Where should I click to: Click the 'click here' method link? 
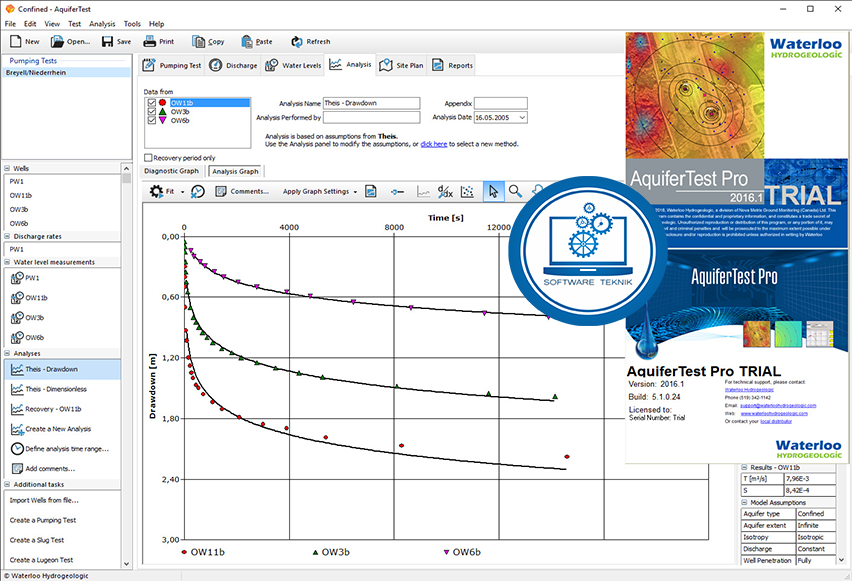pos(434,144)
